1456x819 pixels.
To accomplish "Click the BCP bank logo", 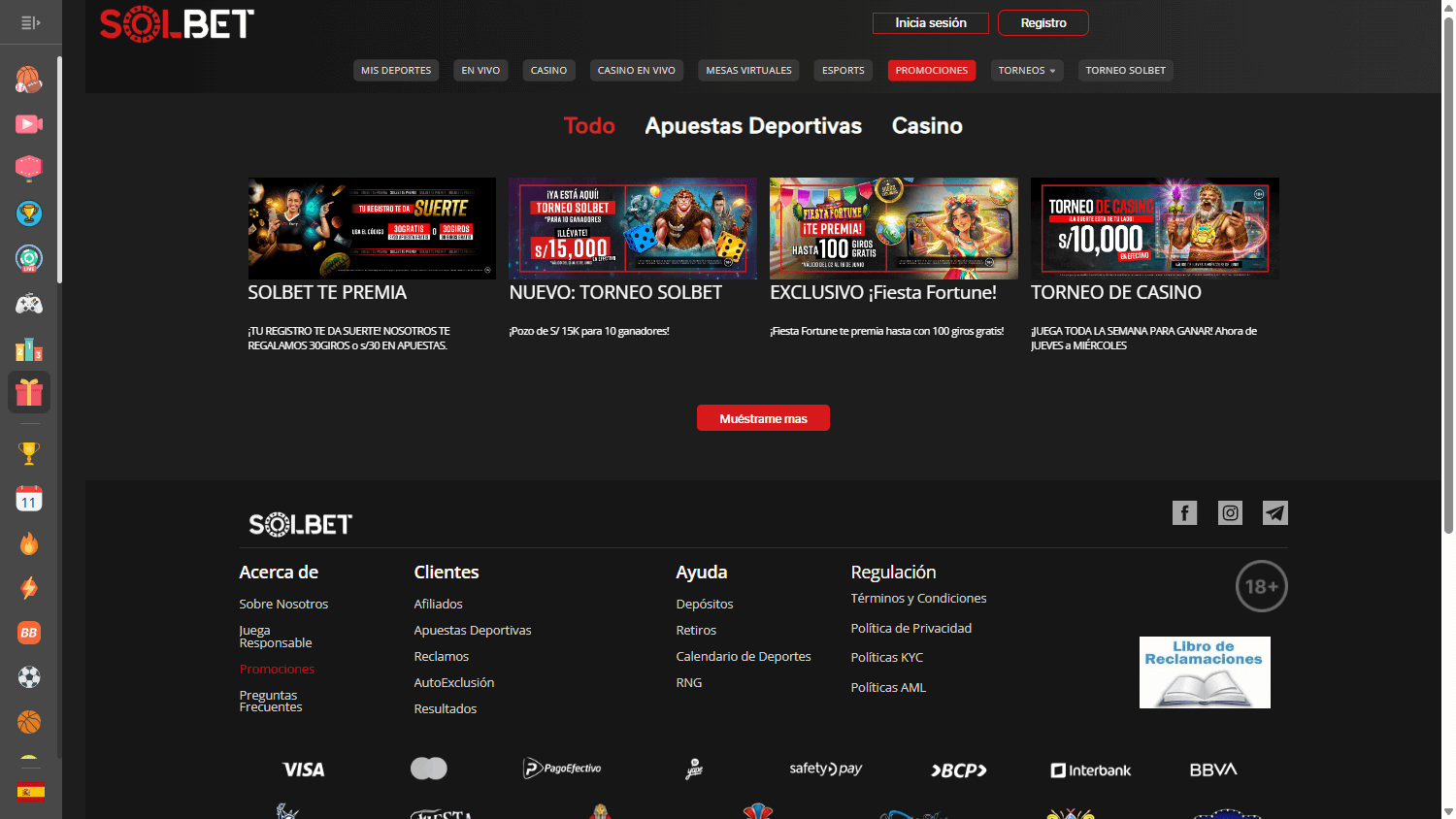I will coord(959,770).
